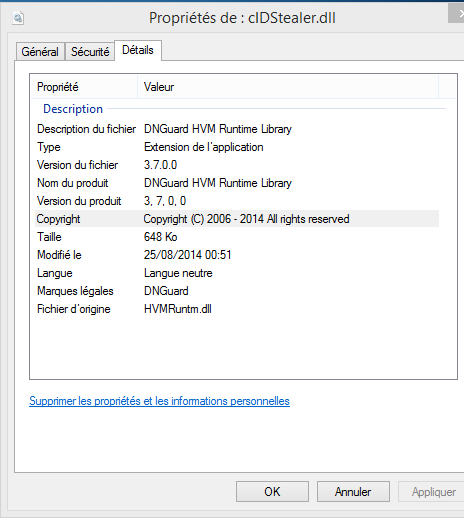
Task: Close the Propriétés dialog window
Action: click(x=457, y=14)
